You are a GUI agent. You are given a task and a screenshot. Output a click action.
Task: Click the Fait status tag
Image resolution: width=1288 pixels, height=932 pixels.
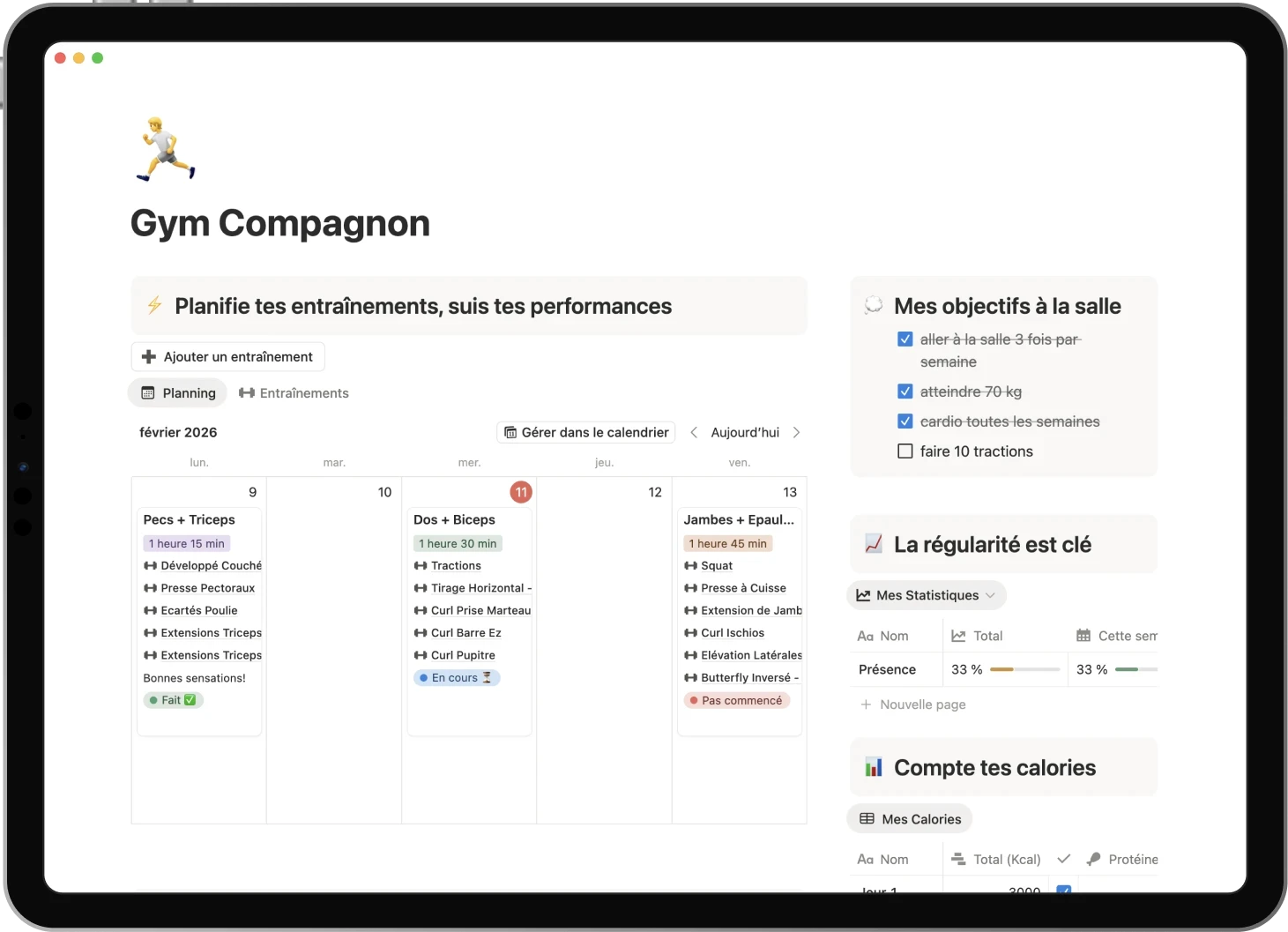174,700
